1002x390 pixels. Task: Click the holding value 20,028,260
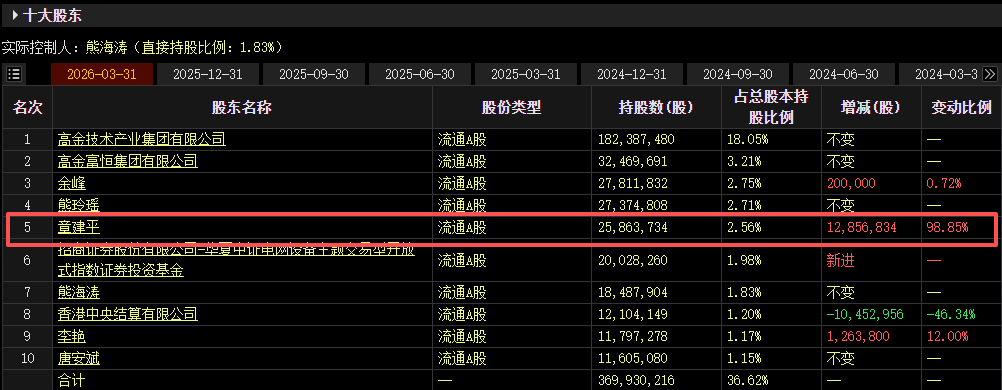[x=633, y=260]
